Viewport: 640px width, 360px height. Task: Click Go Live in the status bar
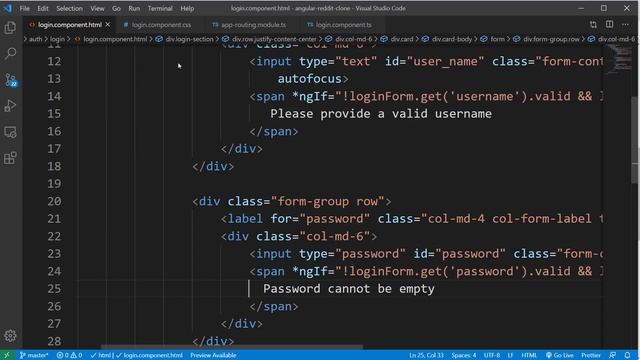560,355
